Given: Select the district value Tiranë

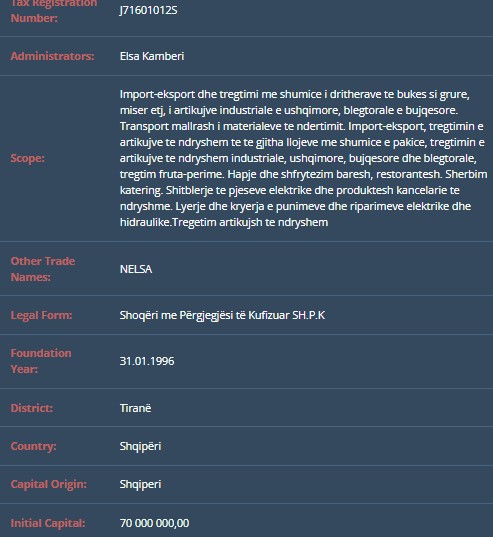Looking at the screenshot, I should point(135,408).
